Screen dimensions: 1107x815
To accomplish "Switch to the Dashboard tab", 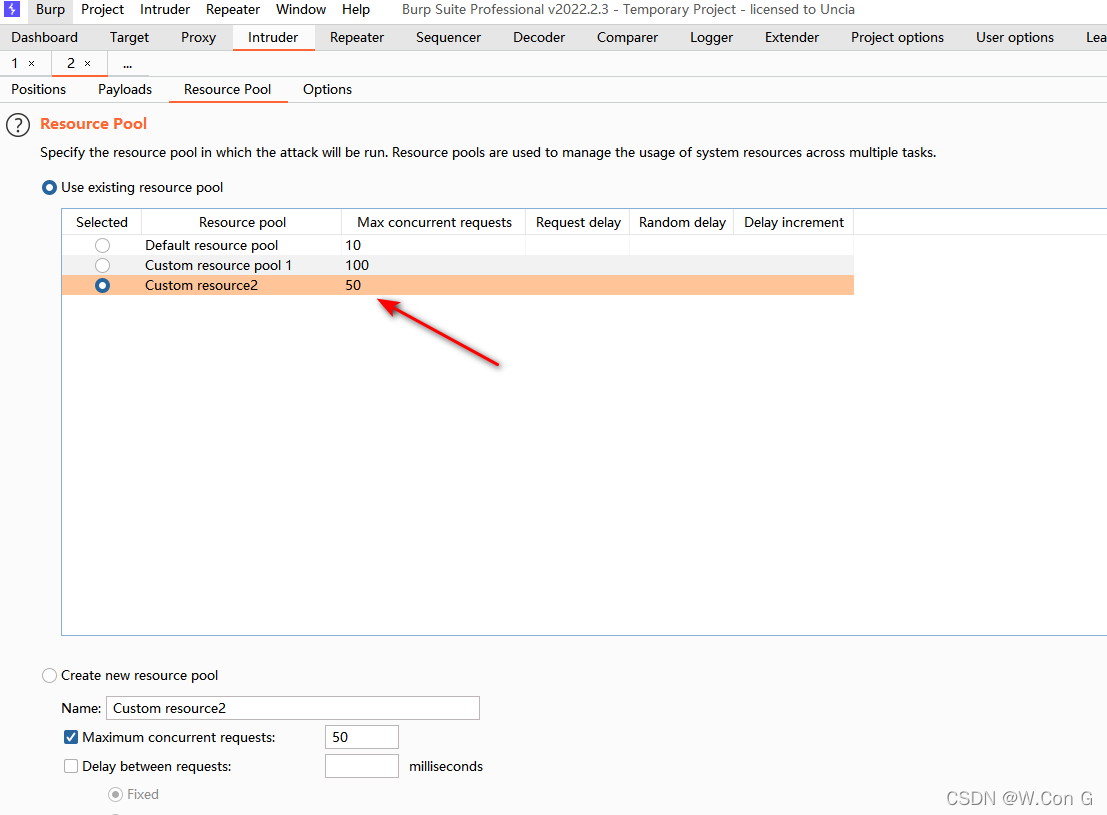I will pos(44,37).
